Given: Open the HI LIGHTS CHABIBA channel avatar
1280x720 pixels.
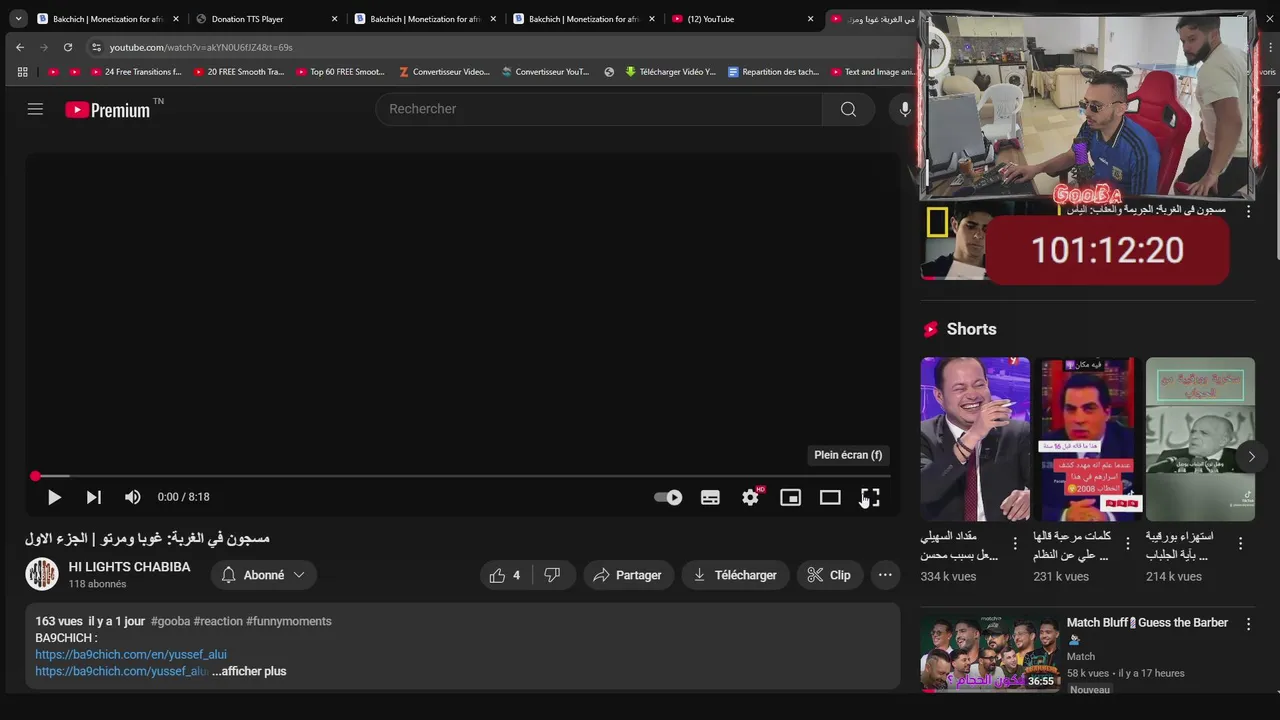Looking at the screenshot, I should [x=42, y=574].
